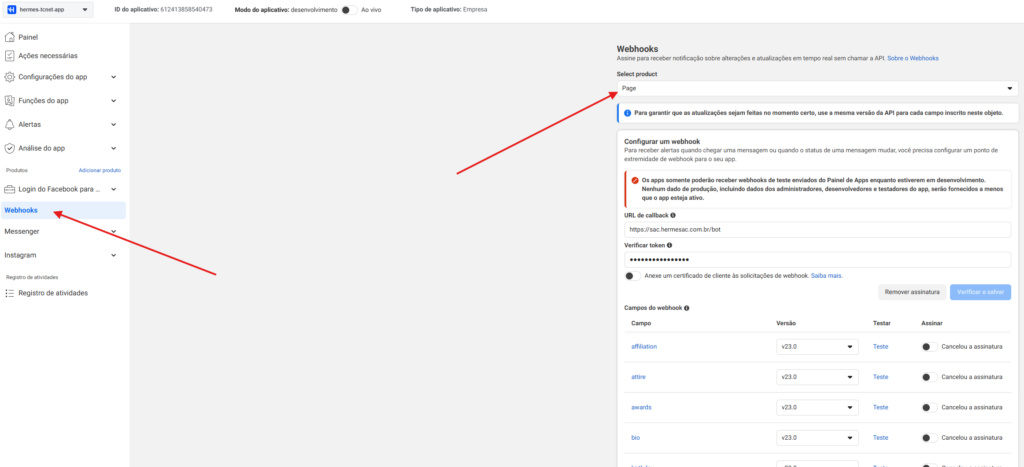Click Teste for the affiliation field

[880, 346]
